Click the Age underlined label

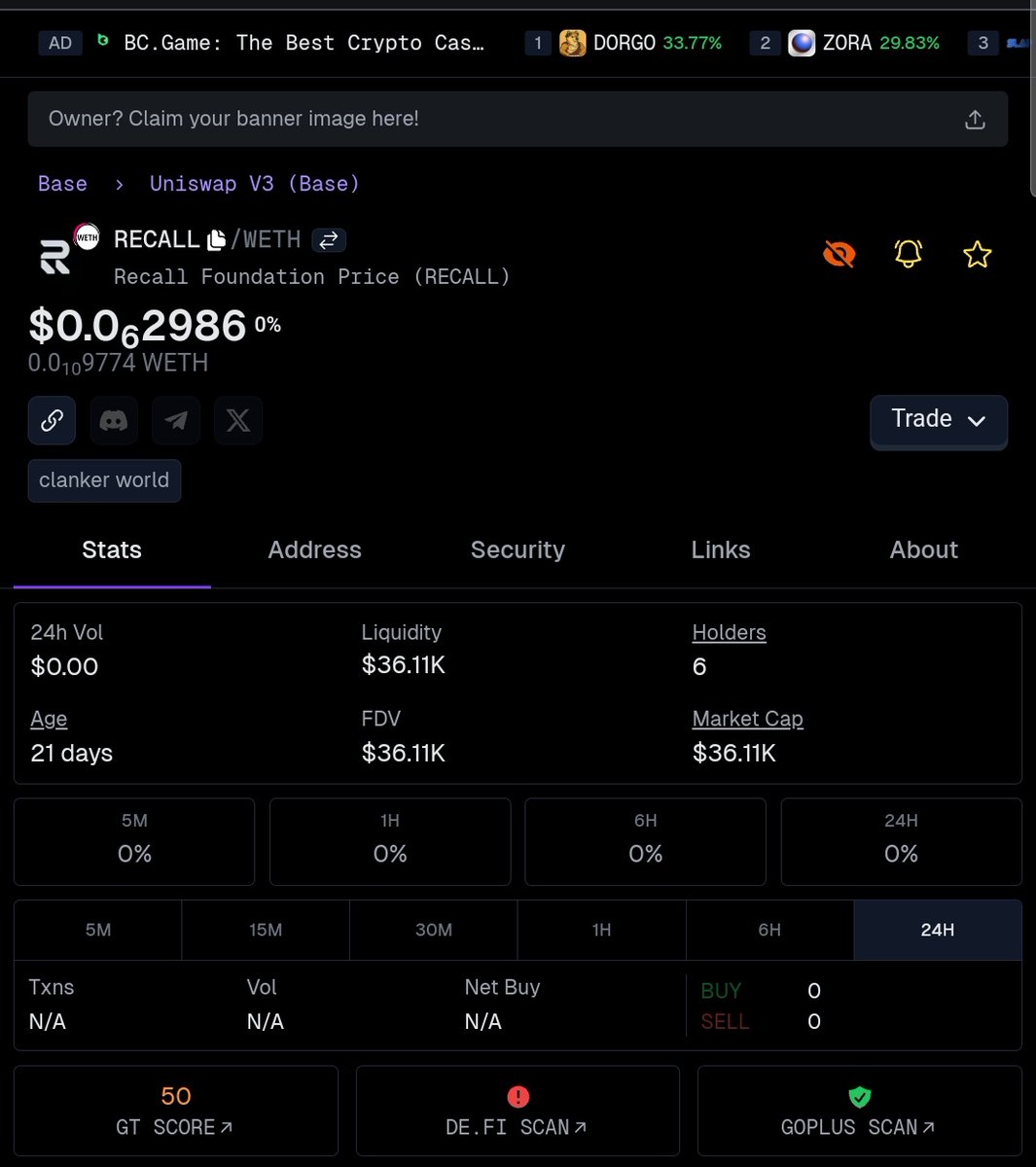[49, 720]
